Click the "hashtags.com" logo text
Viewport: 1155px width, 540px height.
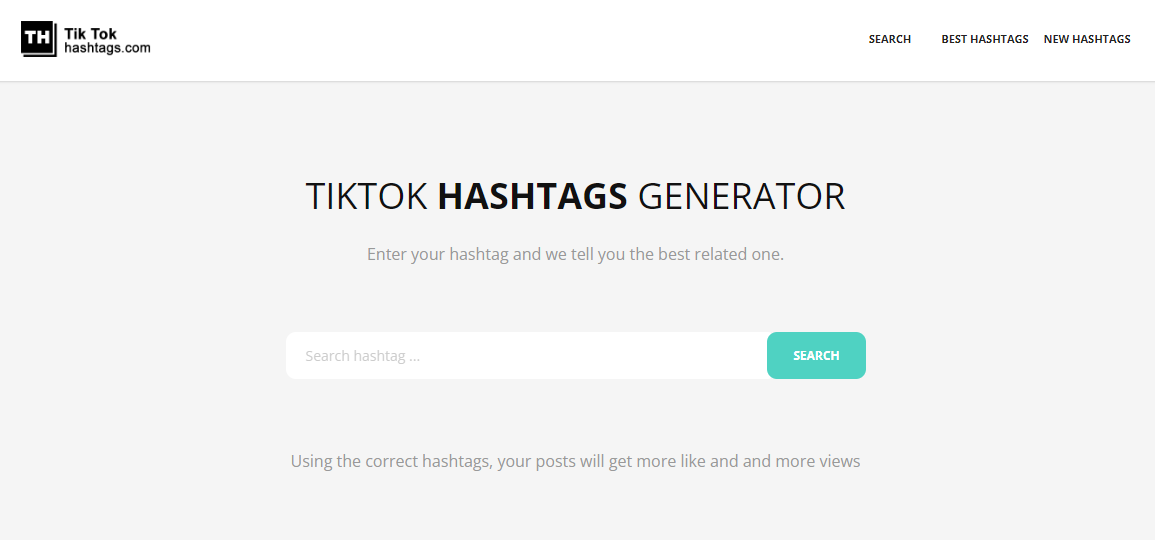107,47
